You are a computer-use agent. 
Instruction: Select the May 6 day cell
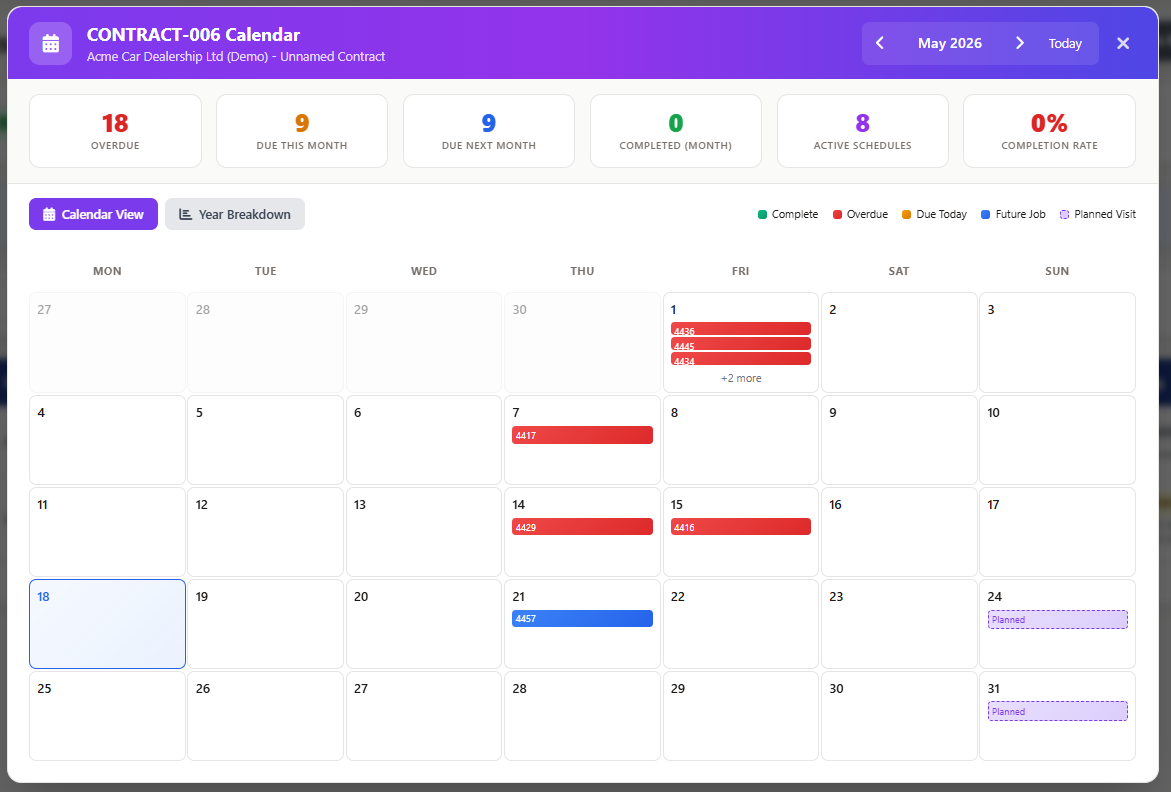tap(423, 440)
